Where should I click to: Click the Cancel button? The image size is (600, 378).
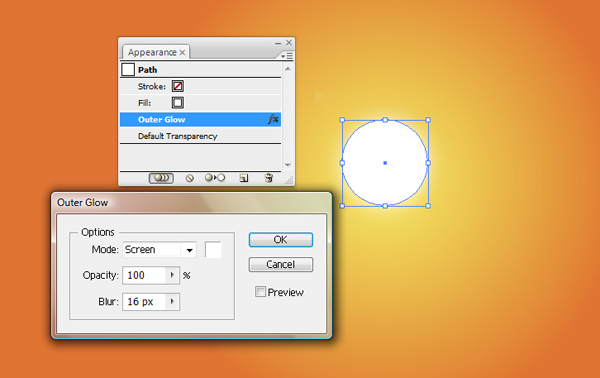tap(280, 264)
